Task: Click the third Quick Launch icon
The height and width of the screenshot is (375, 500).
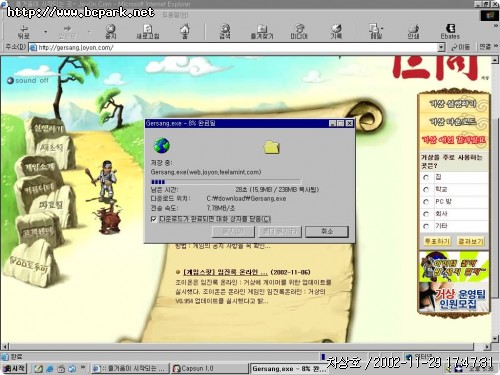Action: pos(61,368)
